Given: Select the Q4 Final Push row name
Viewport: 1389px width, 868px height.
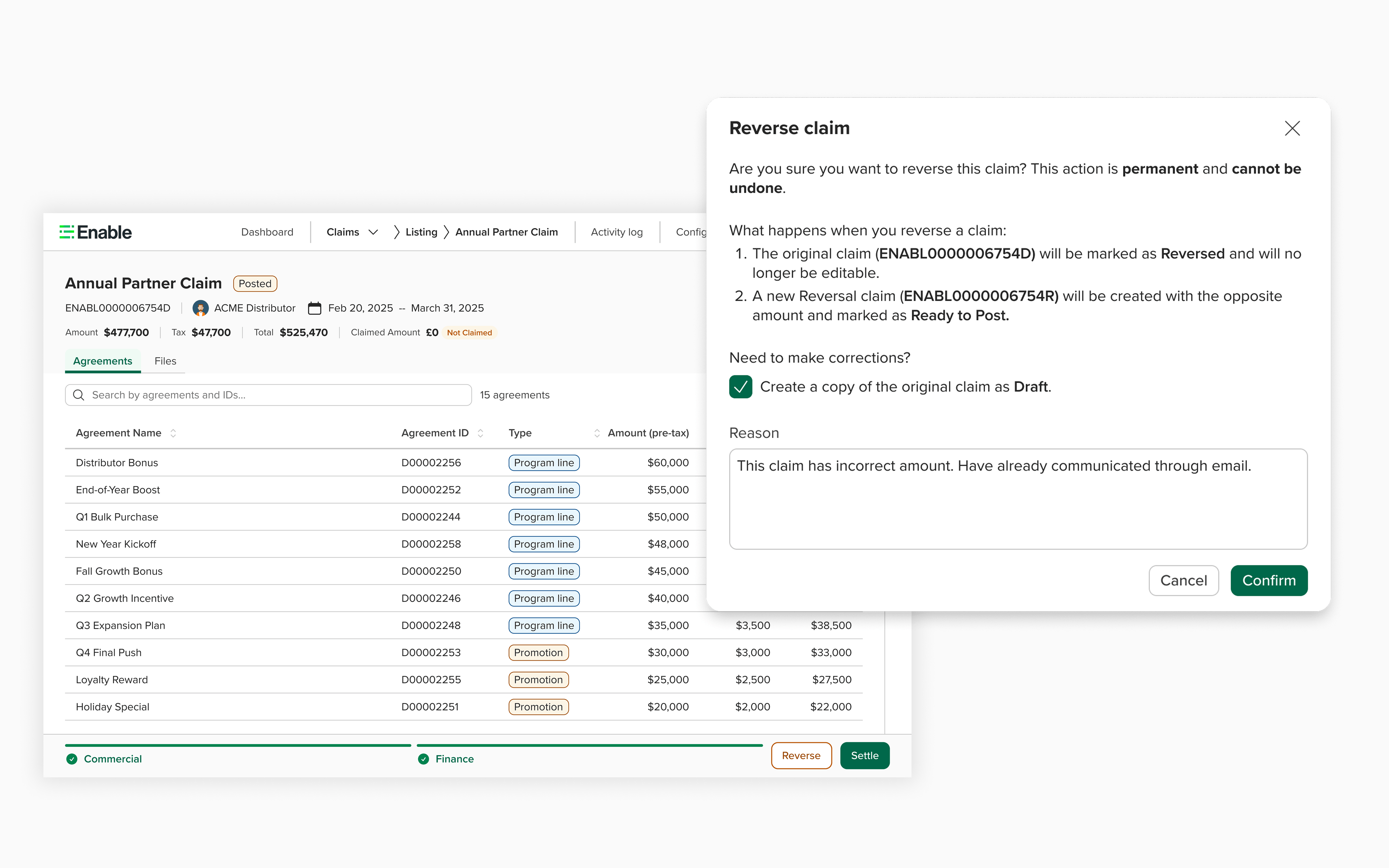Looking at the screenshot, I should tap(109, 652).
